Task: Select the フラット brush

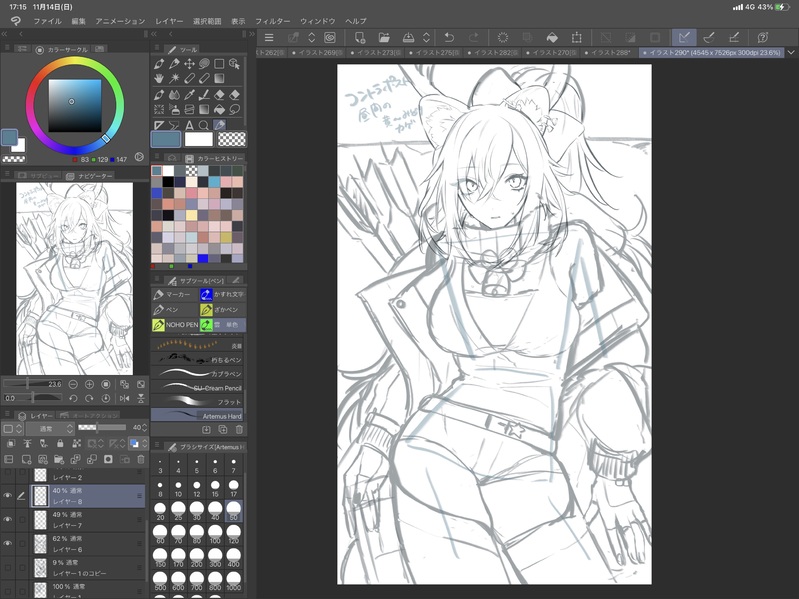Action: pos(197,402)
